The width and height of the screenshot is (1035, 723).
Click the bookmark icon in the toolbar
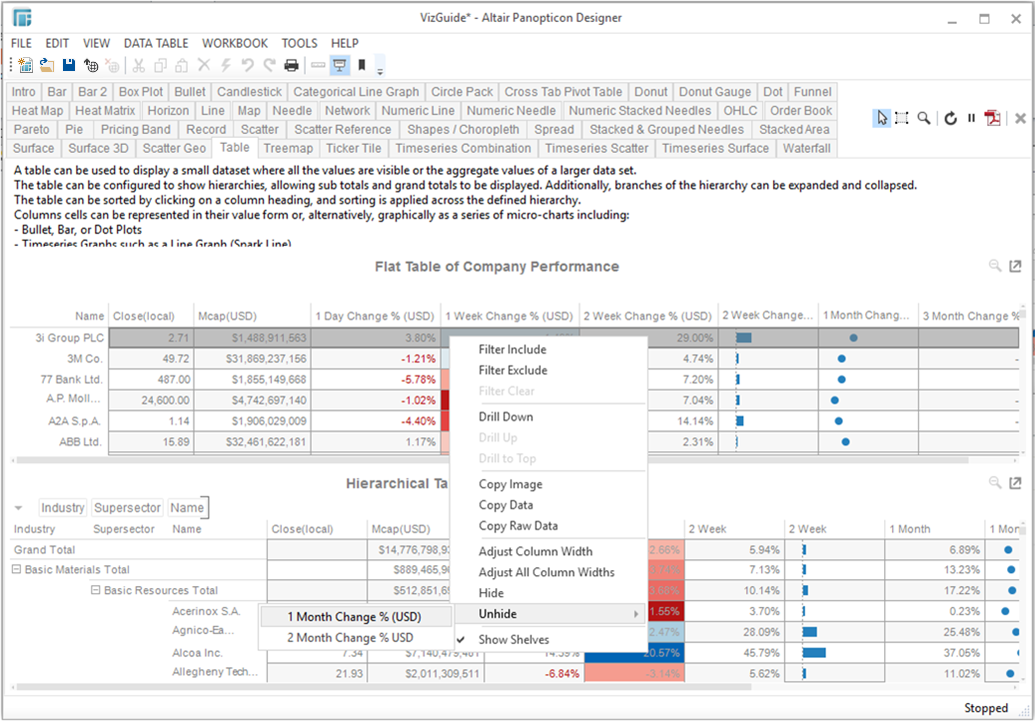tap(361, 66)
